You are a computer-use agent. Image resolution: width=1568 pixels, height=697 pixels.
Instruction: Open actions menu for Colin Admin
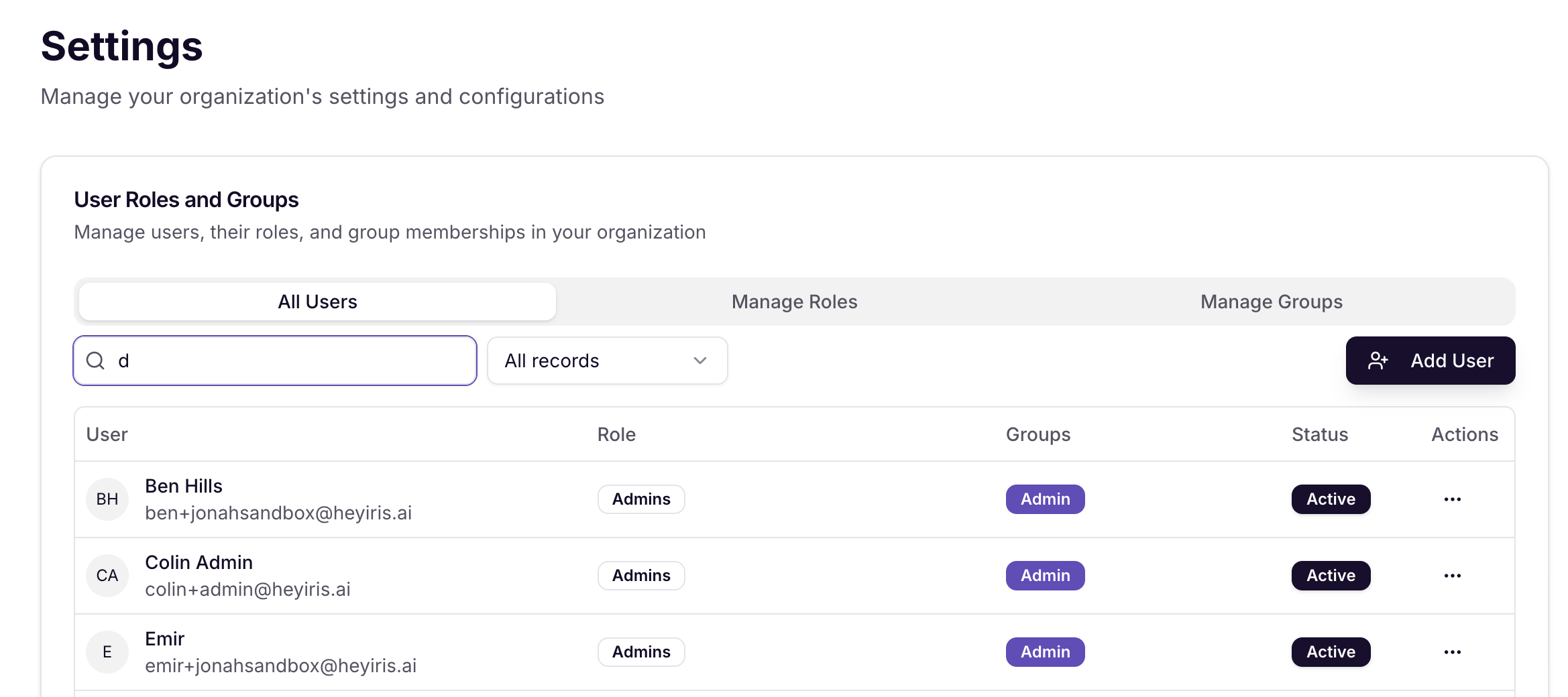(1452, 576)
